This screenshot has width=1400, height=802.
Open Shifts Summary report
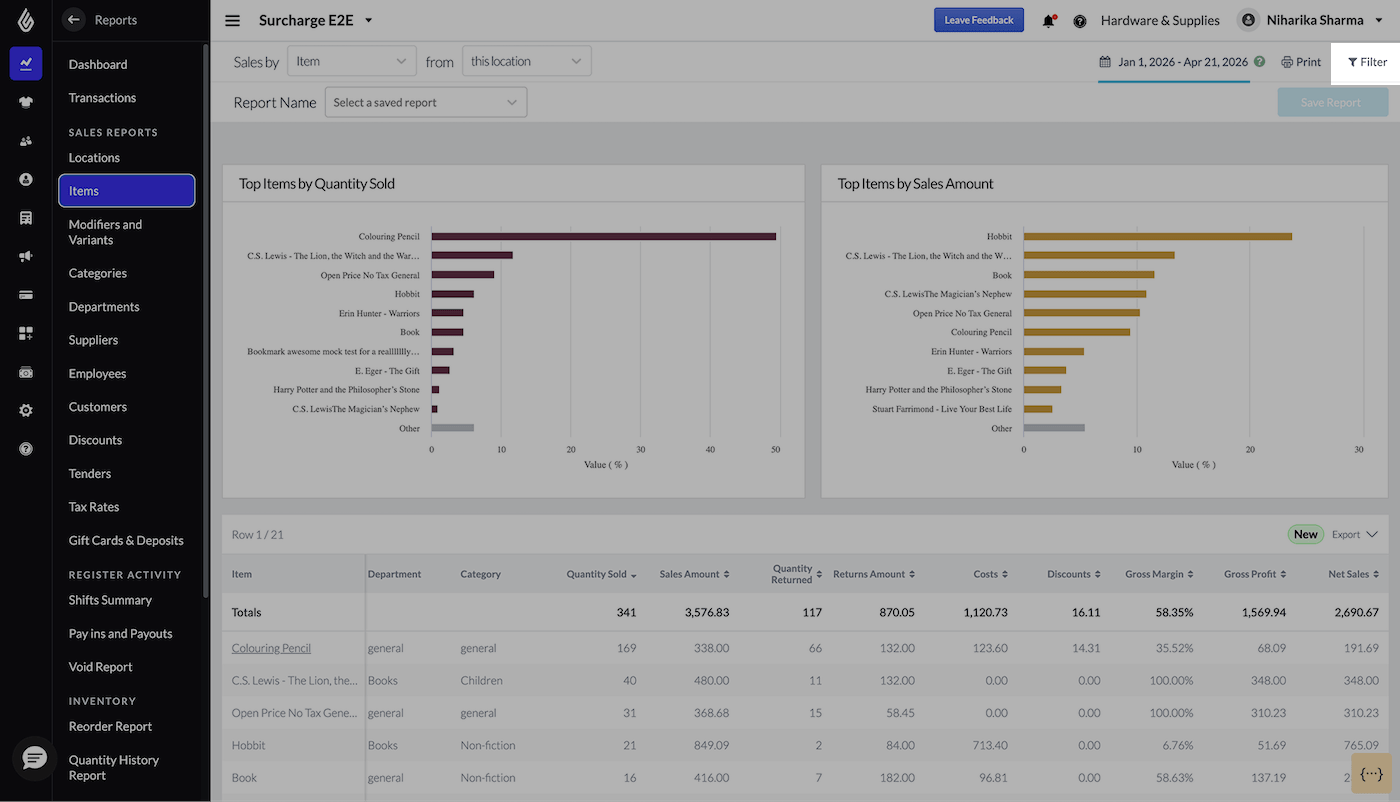click(x=110, y=600)
